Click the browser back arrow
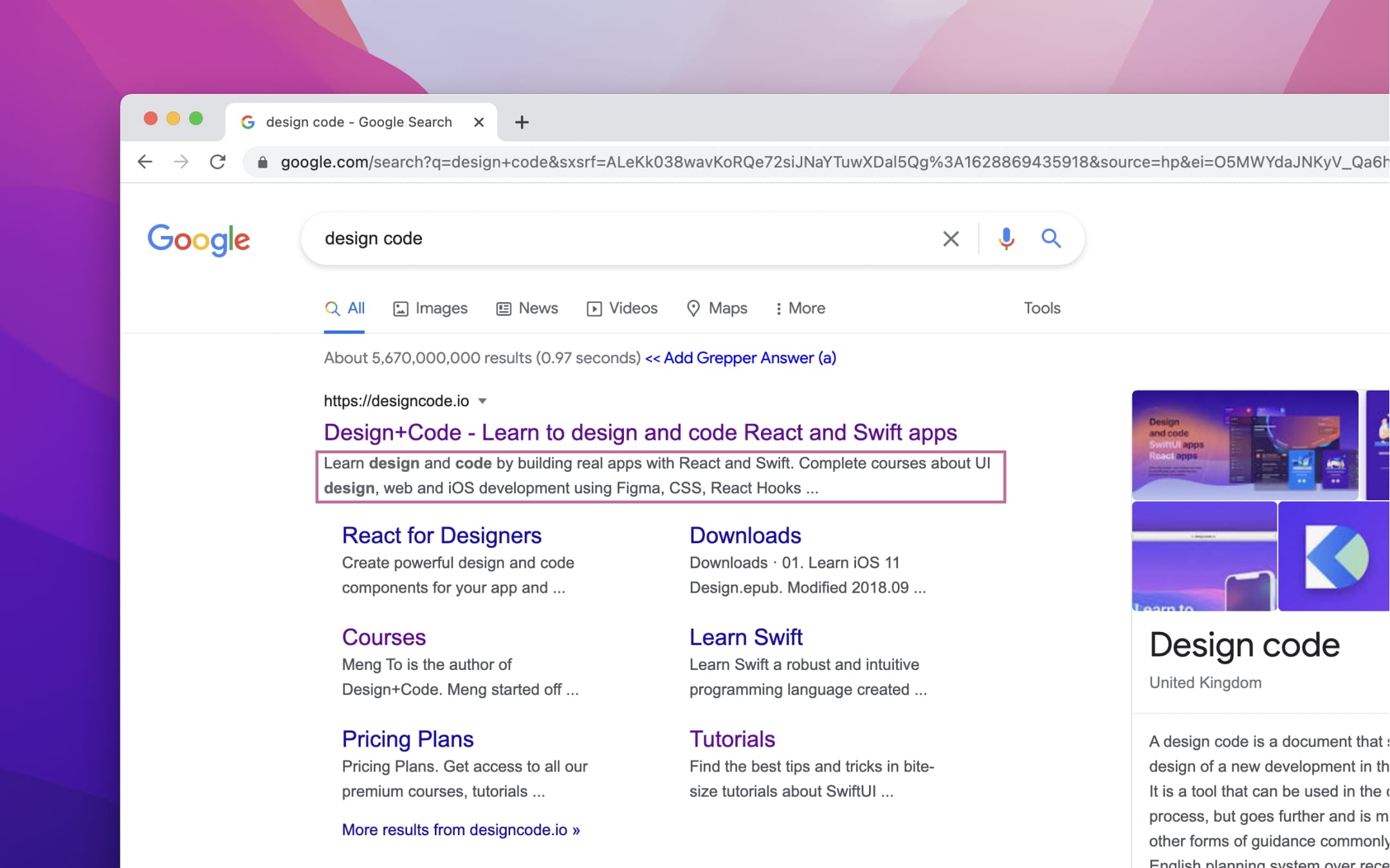1390x868 pixels. point(145,161)
